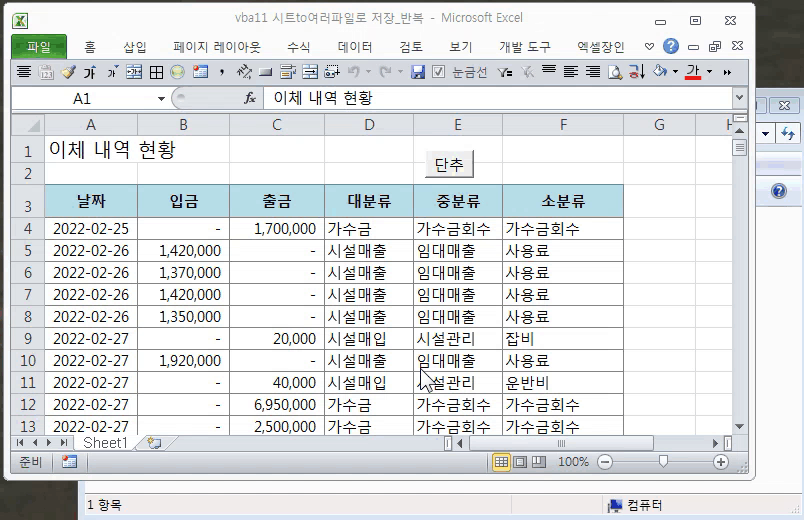Switch to Page Layout view
The height and width of the screenshot is (520, 804).
click(520, 462)
